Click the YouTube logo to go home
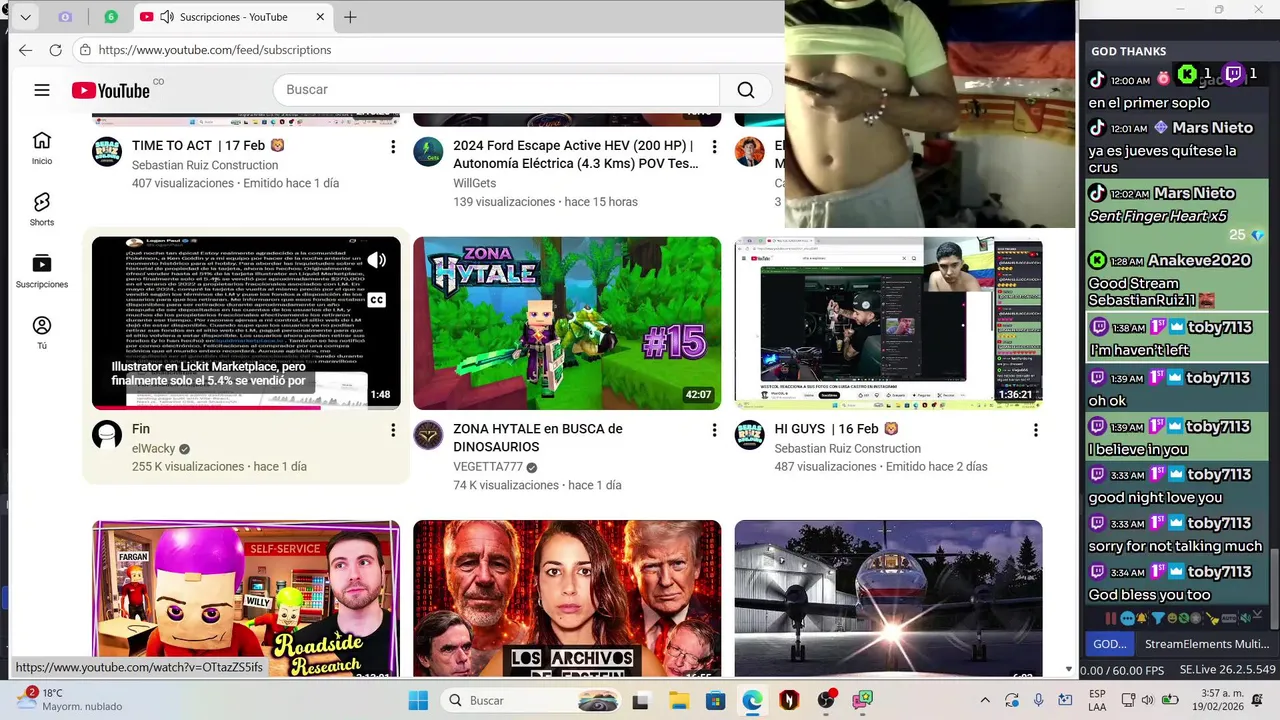The width and height of the screenshot is (1280, 720). (x=111, y=90)
